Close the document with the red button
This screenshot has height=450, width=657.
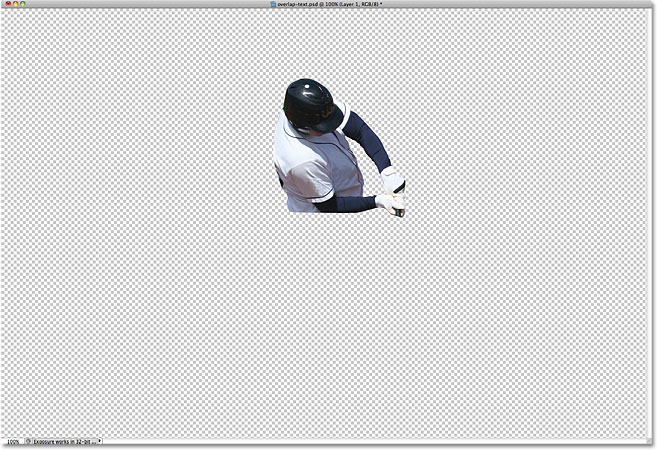[8, 4]
